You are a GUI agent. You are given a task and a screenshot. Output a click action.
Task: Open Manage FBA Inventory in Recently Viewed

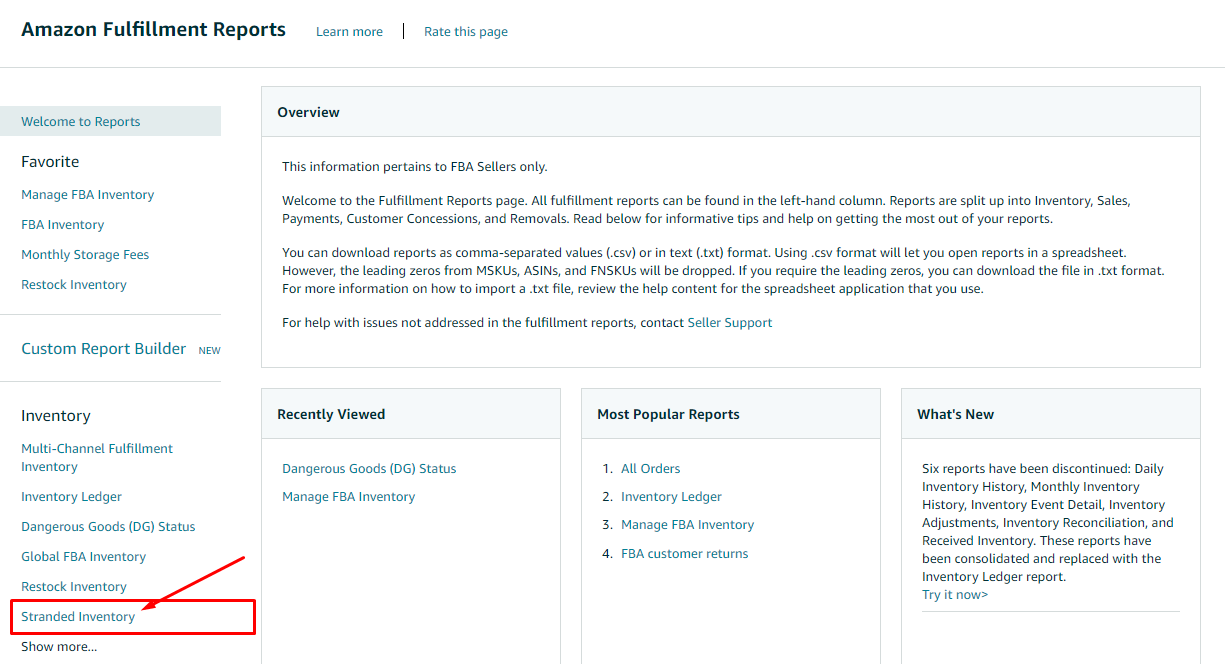click(348, 497)
